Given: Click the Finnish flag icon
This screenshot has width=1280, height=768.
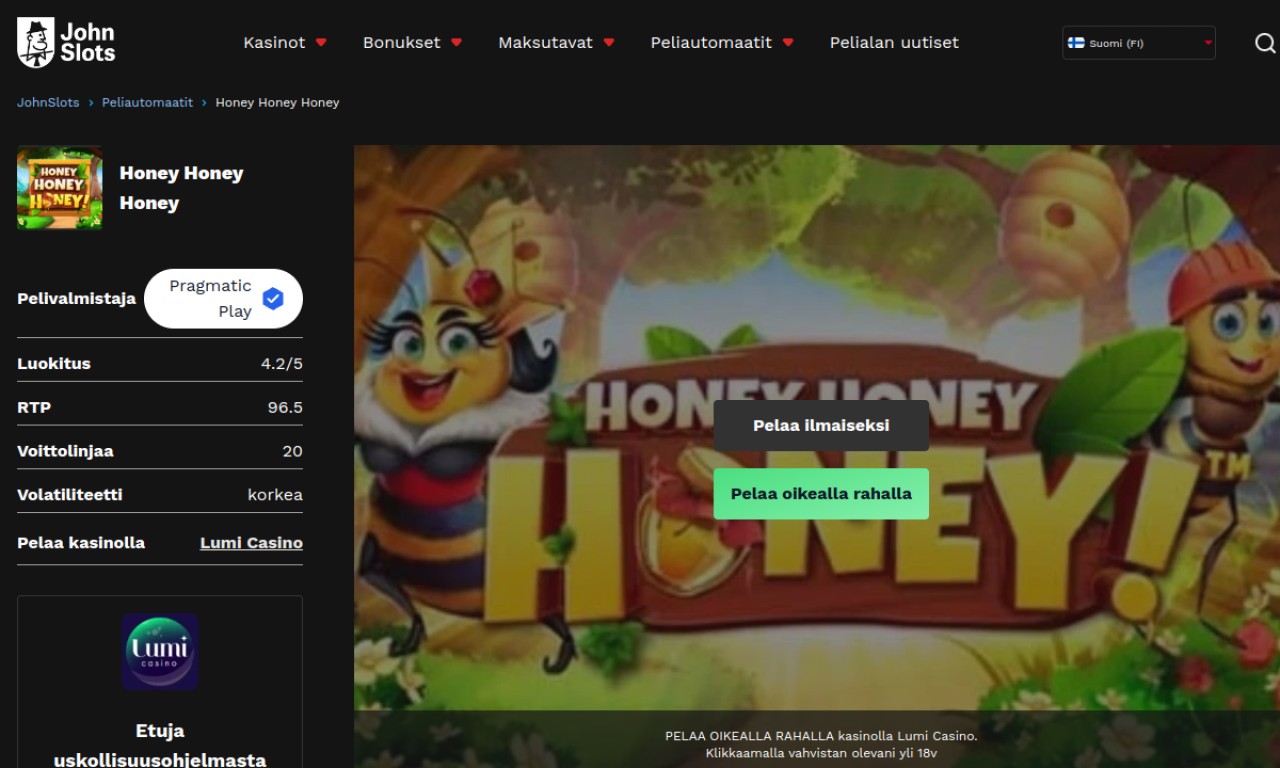Looking at the screenshot, I should coord(1076,43).
